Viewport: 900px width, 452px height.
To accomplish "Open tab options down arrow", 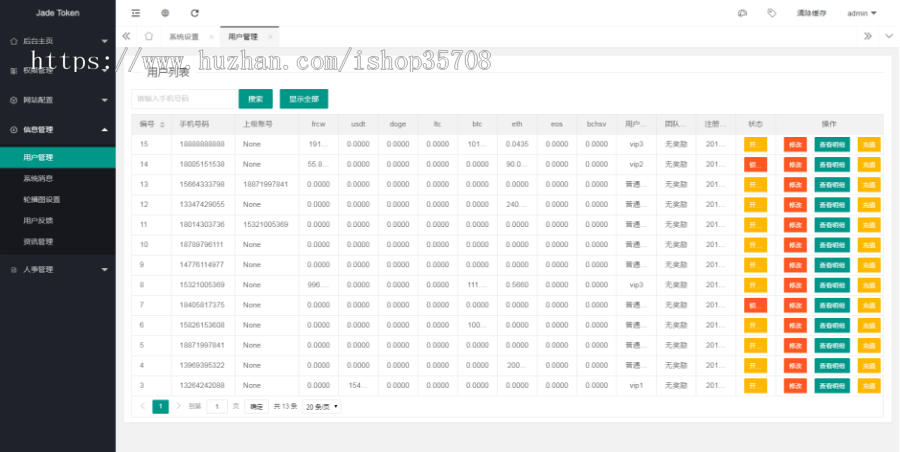I will [889, 36].
